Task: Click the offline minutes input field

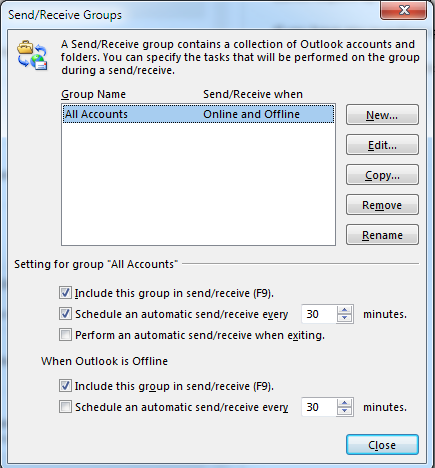Action: click(319, 407)
